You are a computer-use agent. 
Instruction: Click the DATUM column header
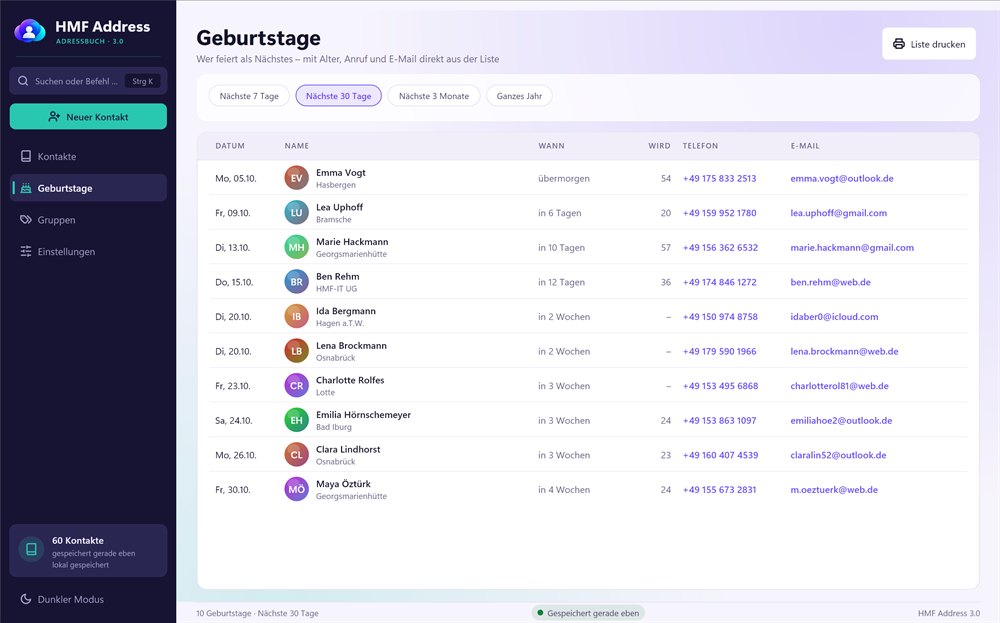coord(230,146)
